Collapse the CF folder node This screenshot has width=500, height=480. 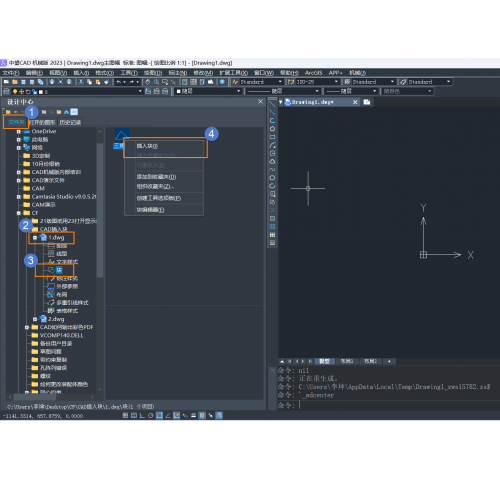pyautogui.click(x=19, y=213)
